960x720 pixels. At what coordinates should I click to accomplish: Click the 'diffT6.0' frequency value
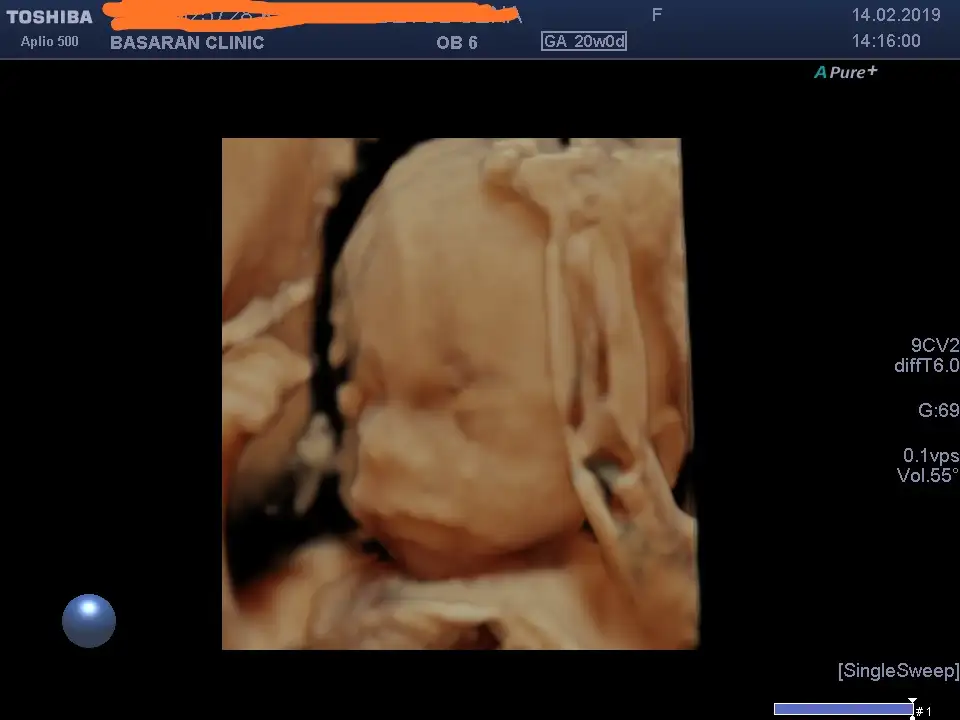tap(926, 366)
